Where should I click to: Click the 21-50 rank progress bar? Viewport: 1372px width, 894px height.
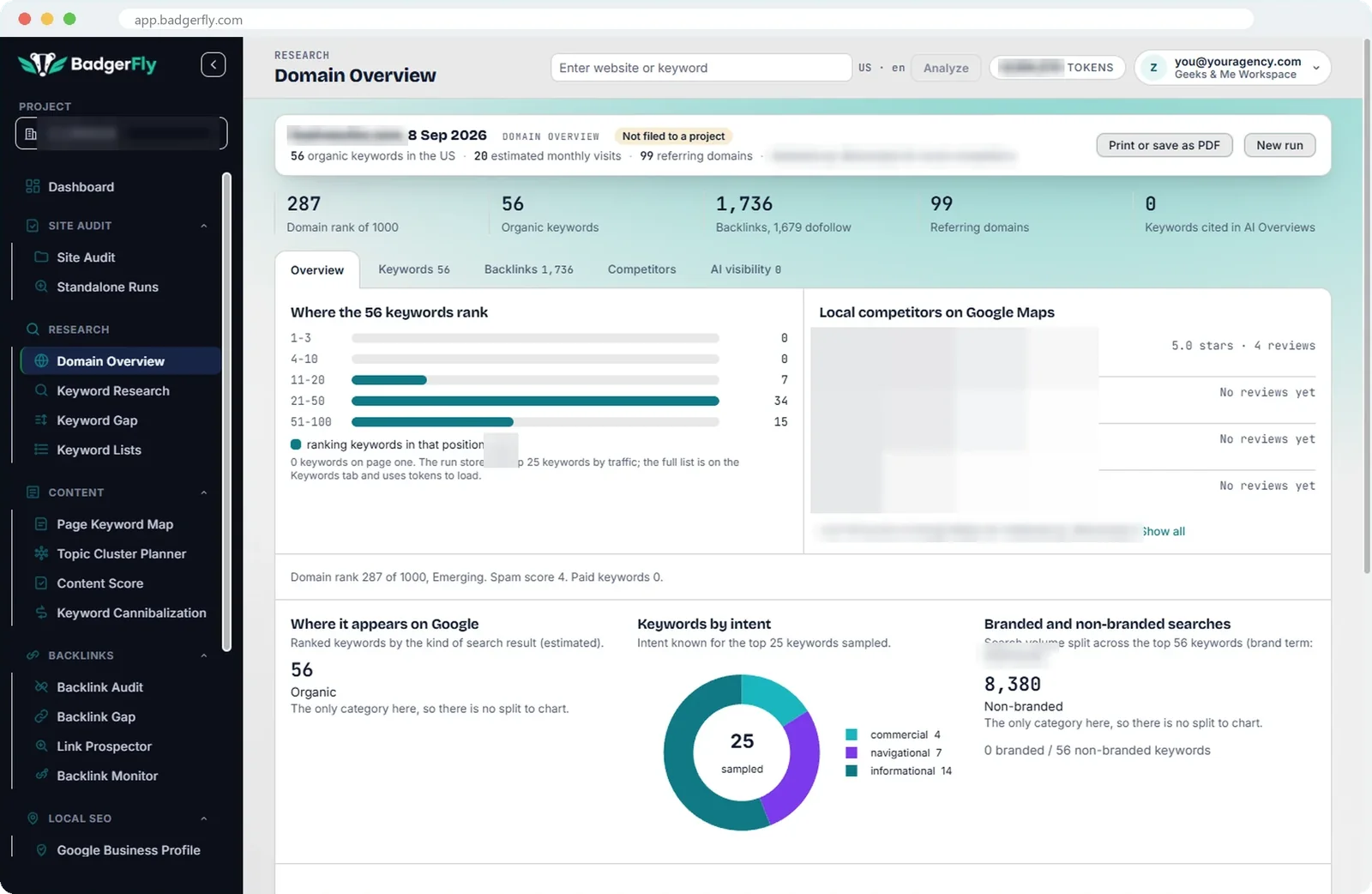[x=535, y=401]
